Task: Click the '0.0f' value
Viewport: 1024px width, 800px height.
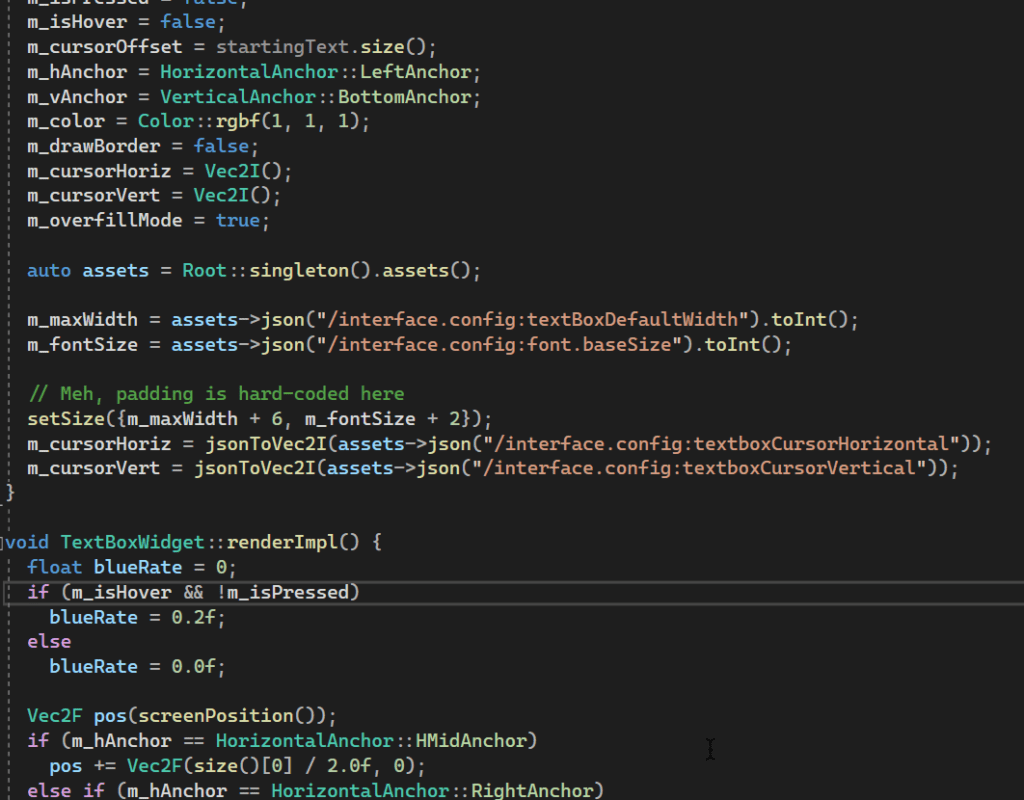Action: [193, 667]
